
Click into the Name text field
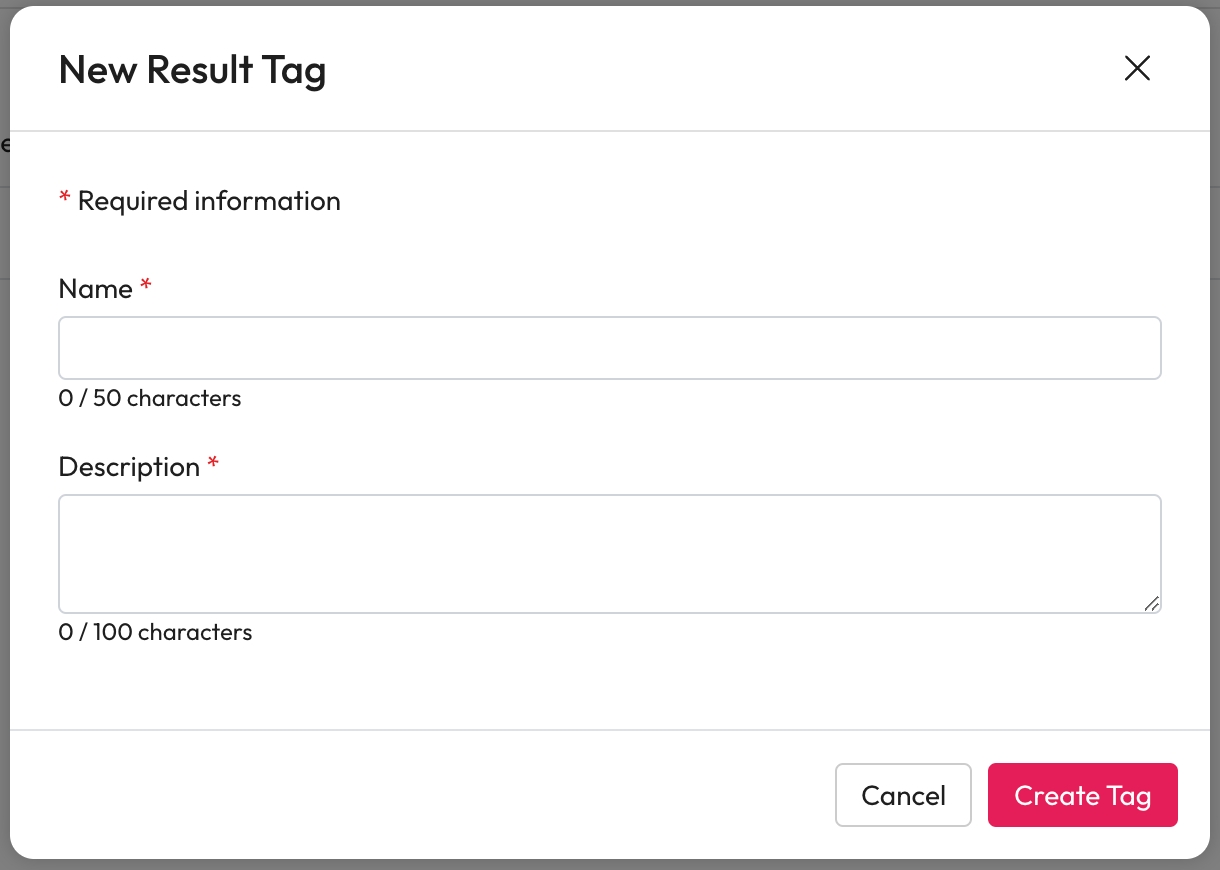(x=609, y=348)
